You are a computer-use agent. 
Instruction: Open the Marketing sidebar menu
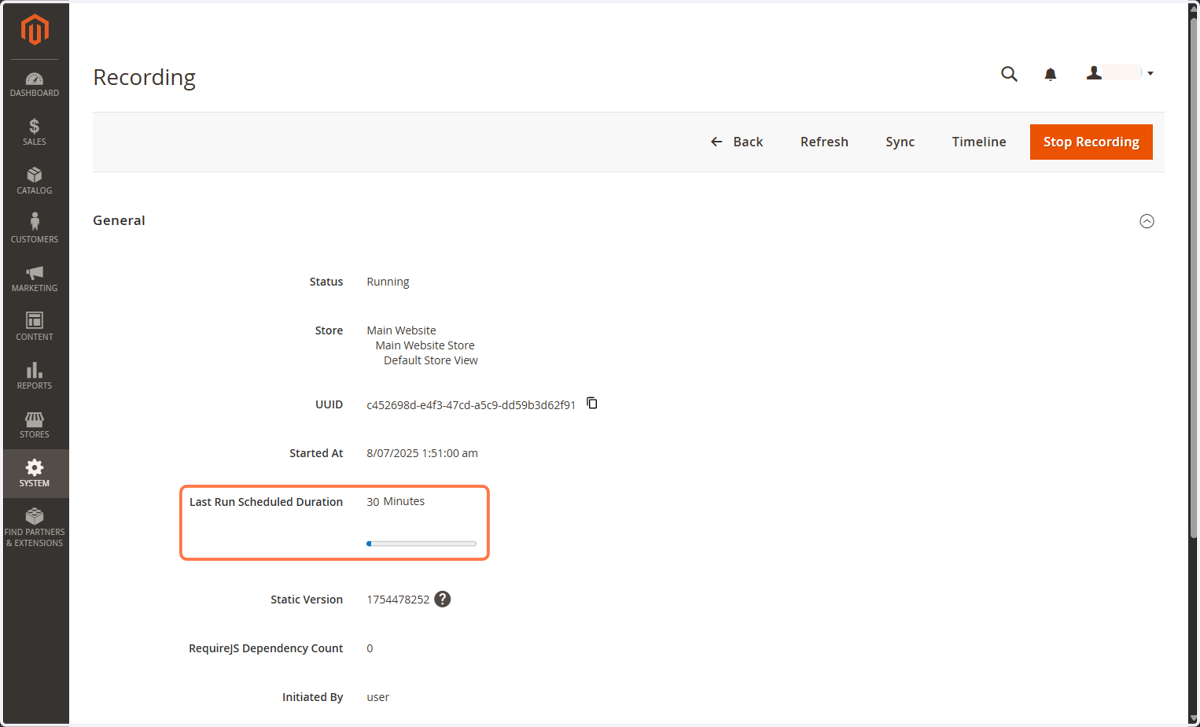pyautogui.click(x=35, y=279)
